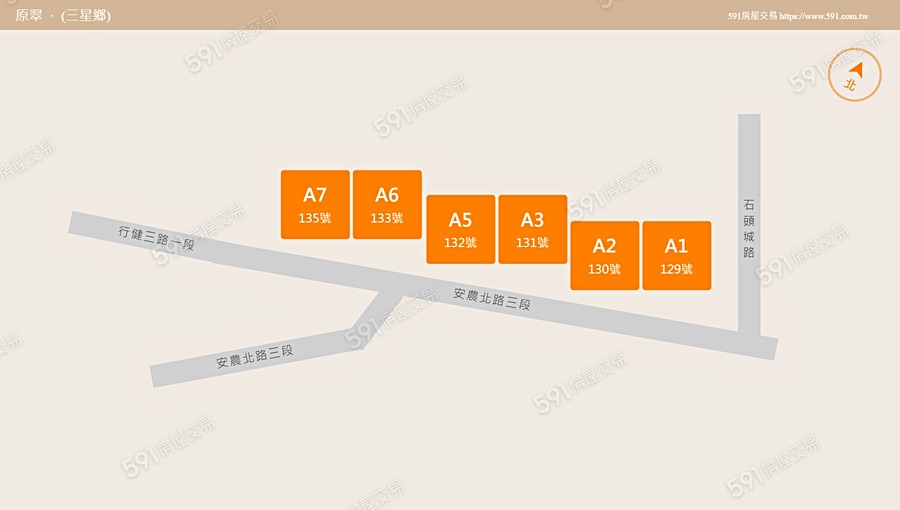Click the 591房屋交易 header text

[x=752, y=17]
